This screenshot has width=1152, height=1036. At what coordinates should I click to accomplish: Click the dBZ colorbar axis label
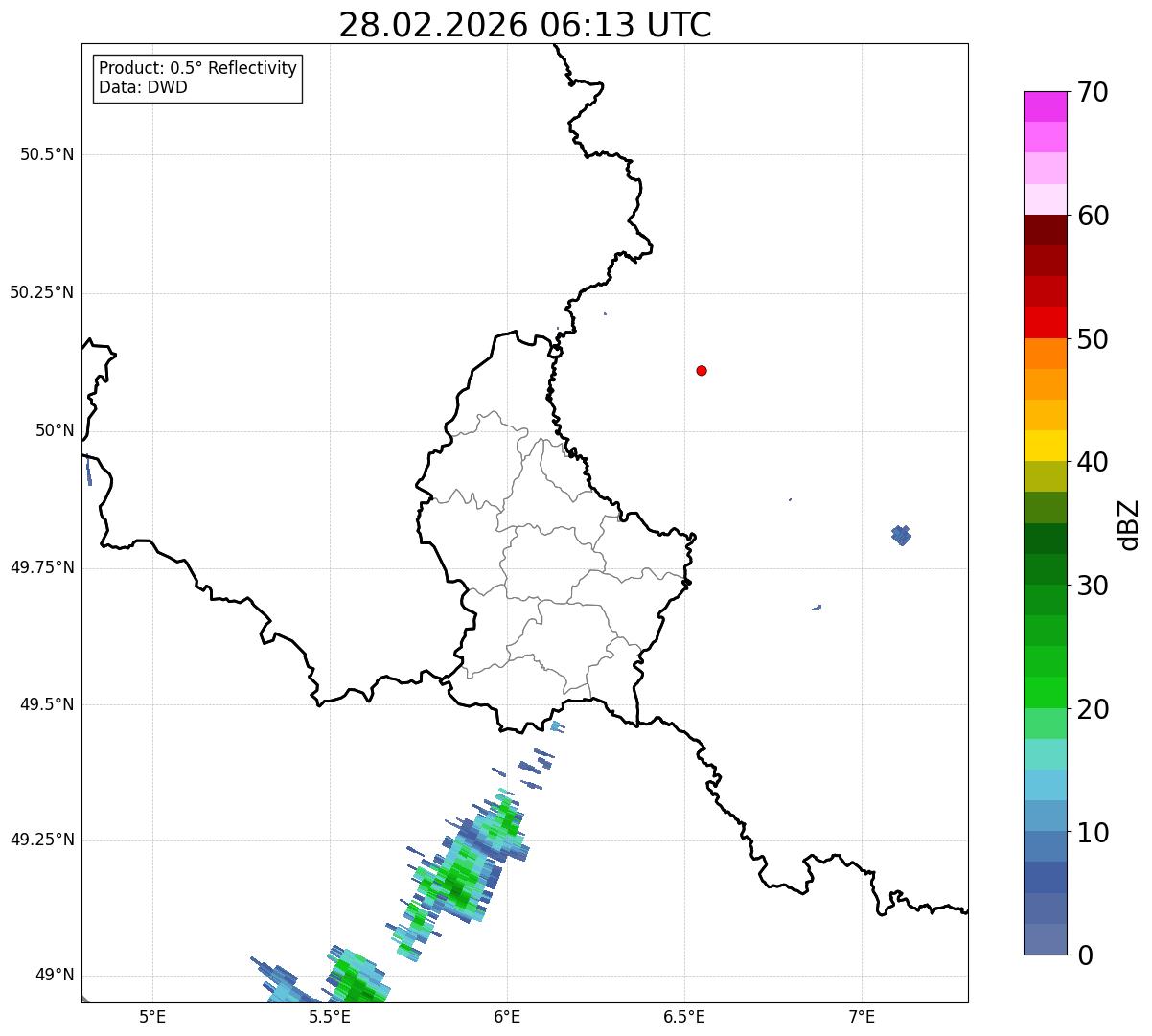click(x=1130, y=524)
